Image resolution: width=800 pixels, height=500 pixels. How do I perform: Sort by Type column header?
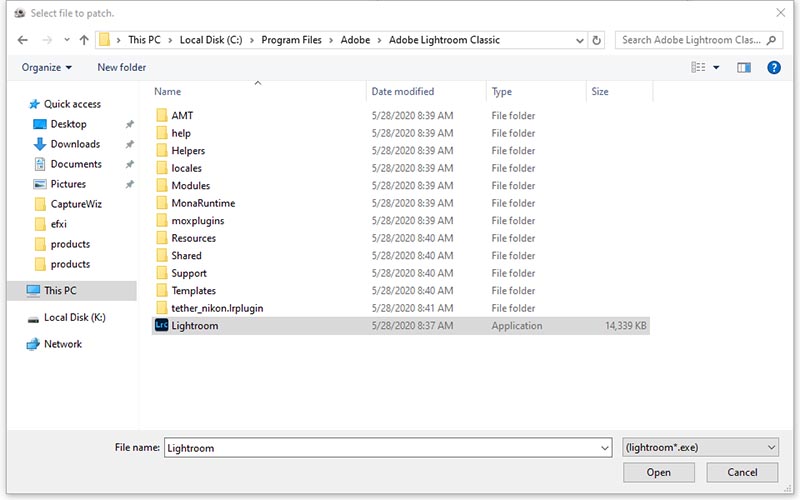pyautogui.click(x=502, y=92)
